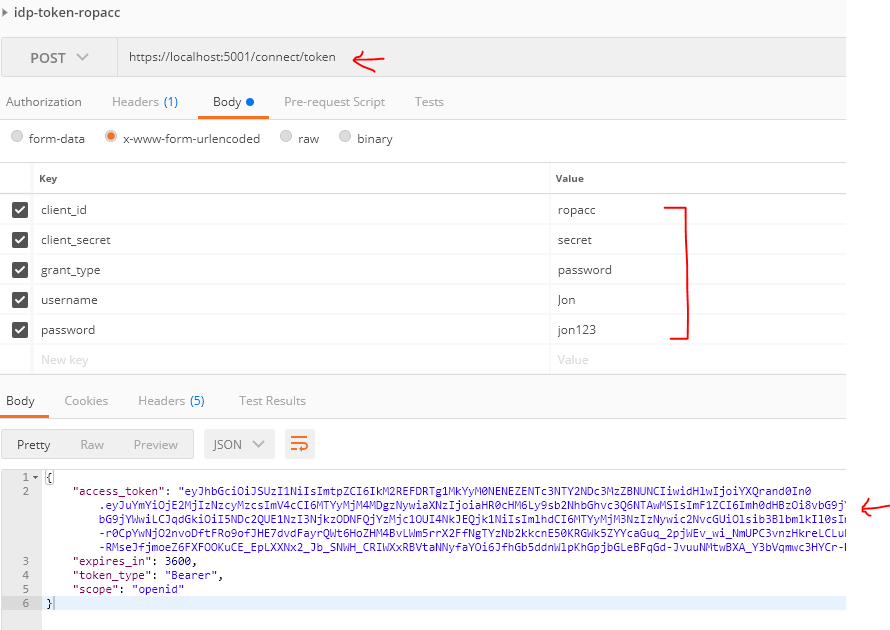This screenshot has width=890, height=630.
Task: Toggle the client_secret row checkbox
Action: click(20, 240)
